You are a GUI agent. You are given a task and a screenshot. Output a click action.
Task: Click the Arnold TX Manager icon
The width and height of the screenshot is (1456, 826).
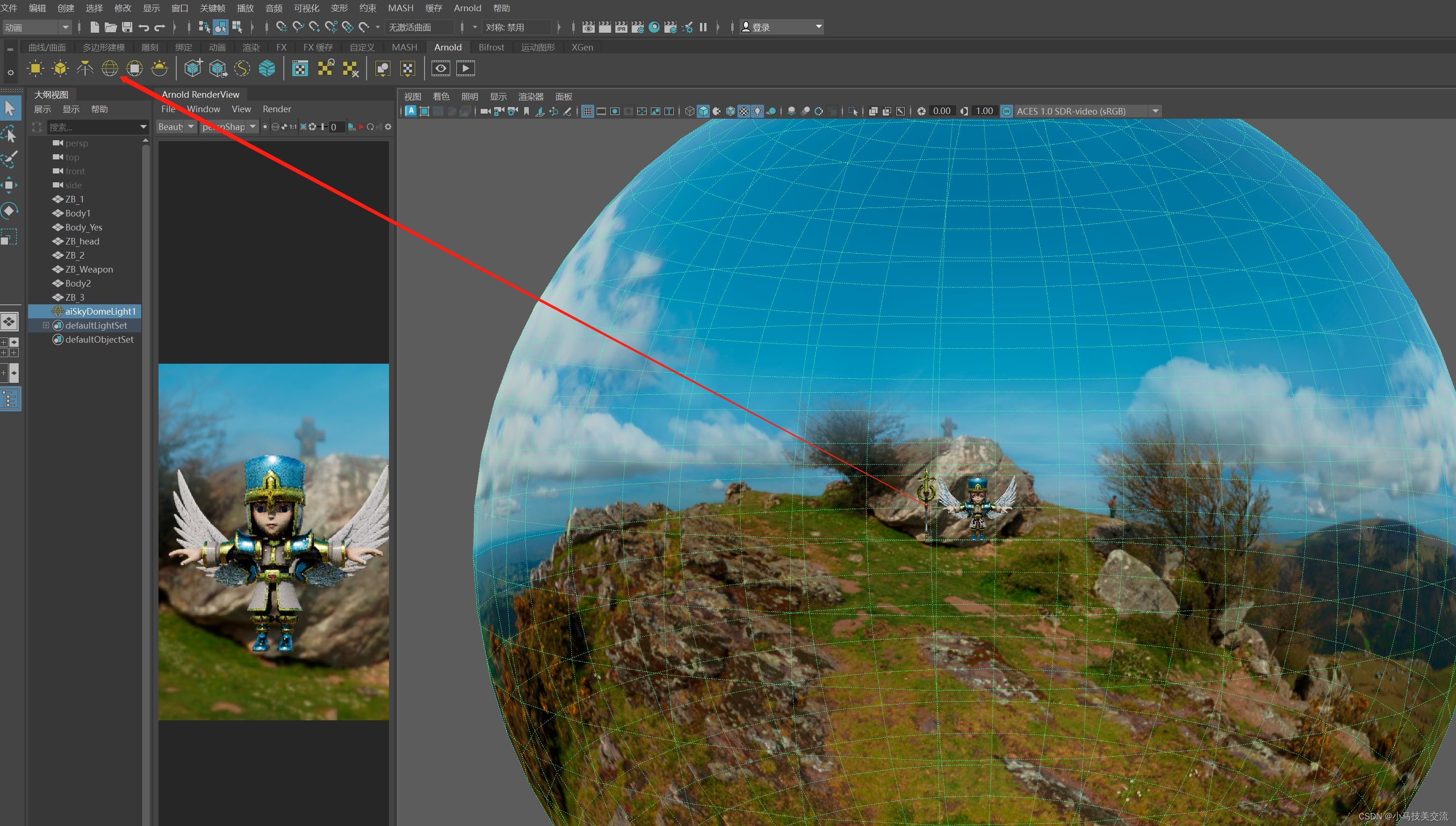(300, 69)
